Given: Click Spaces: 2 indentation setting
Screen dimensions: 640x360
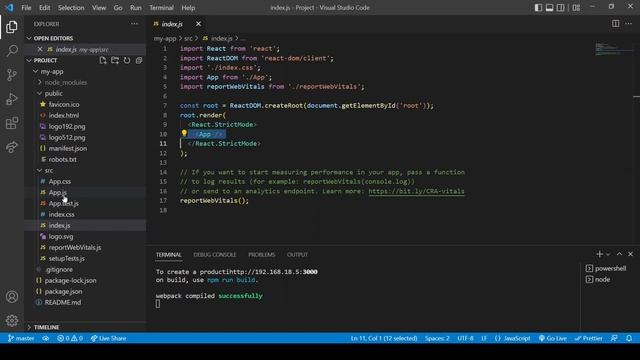Looking at the screenshot, I should [x=437, y=338].
